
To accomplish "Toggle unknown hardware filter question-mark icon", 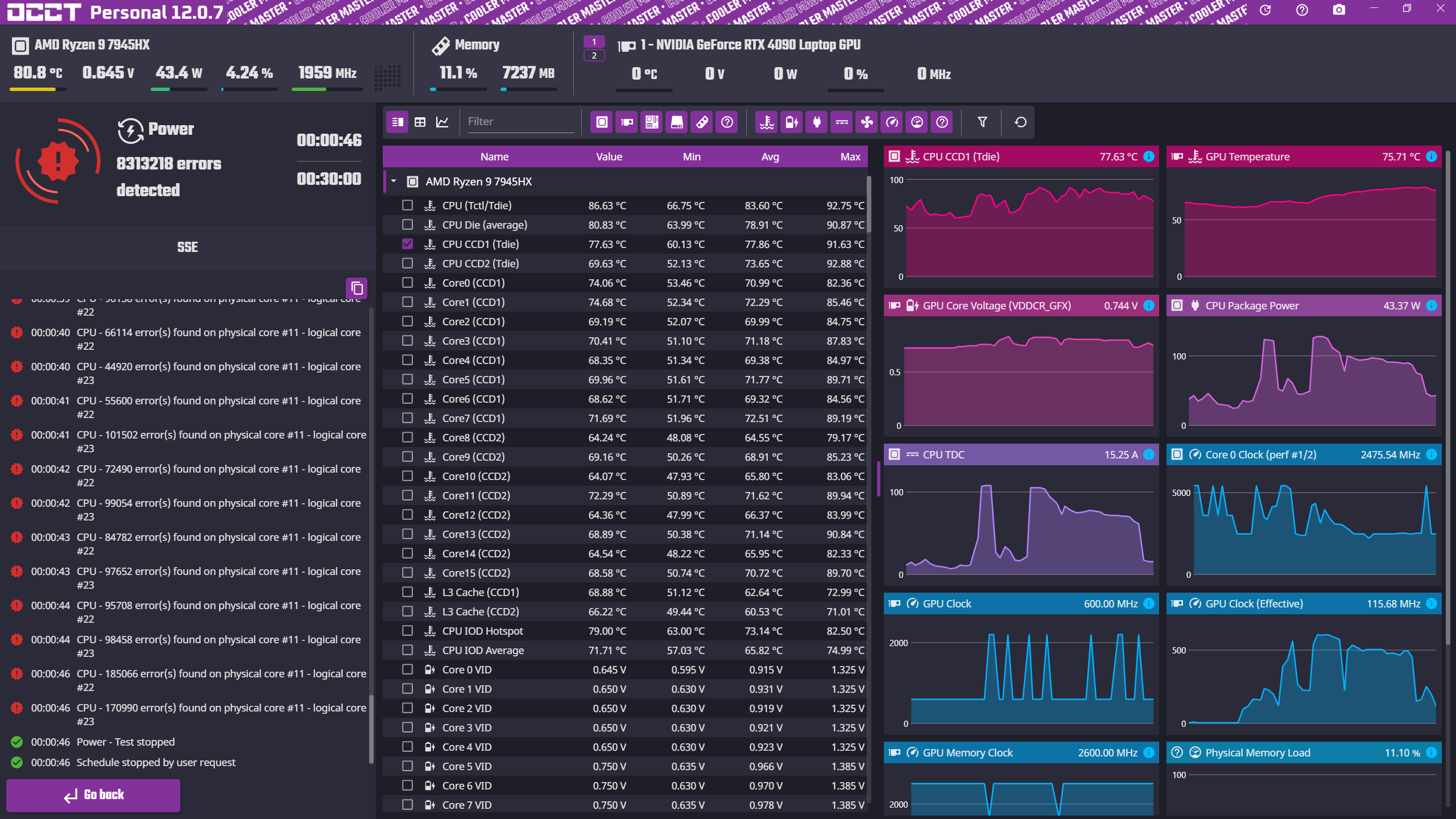I will [727, 122].
